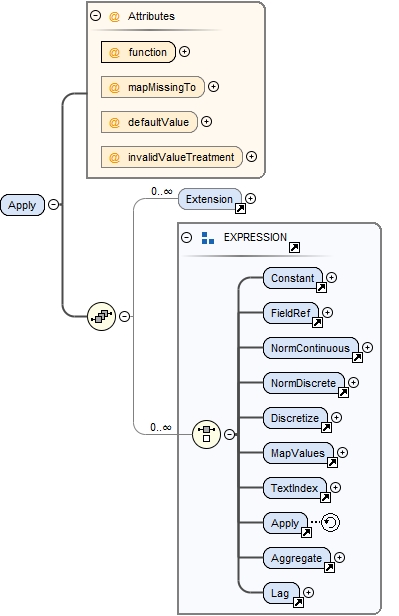The width and height of the screenshot is (399, 616).
Task: Follow the TextIndex reference arrow
Action: click(325, 498)
